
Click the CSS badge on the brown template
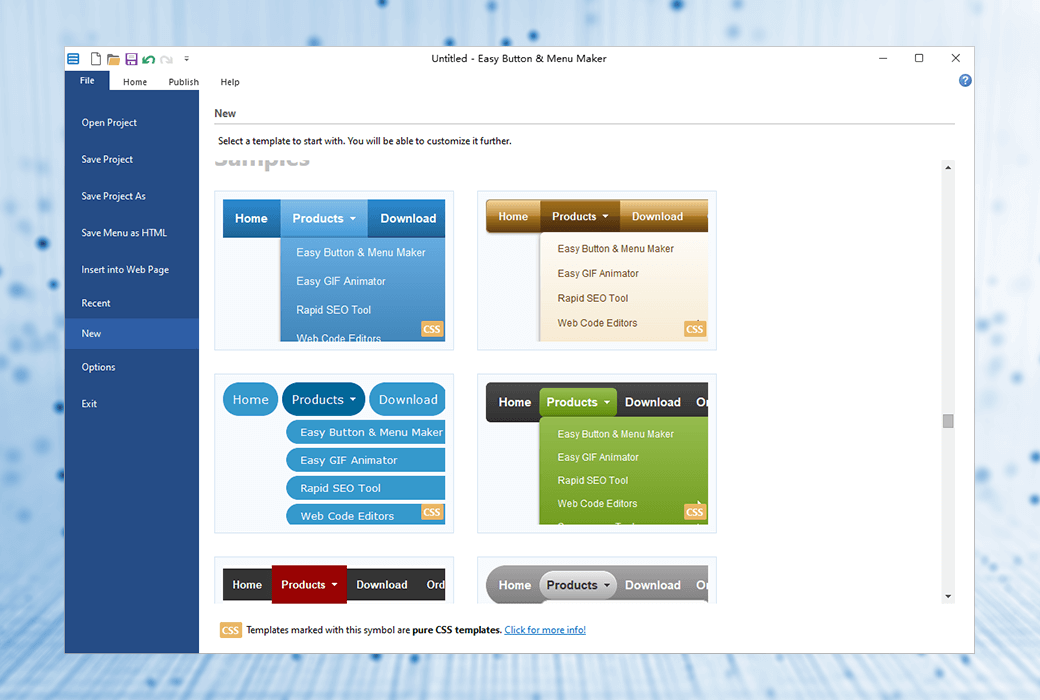point(694,329)
